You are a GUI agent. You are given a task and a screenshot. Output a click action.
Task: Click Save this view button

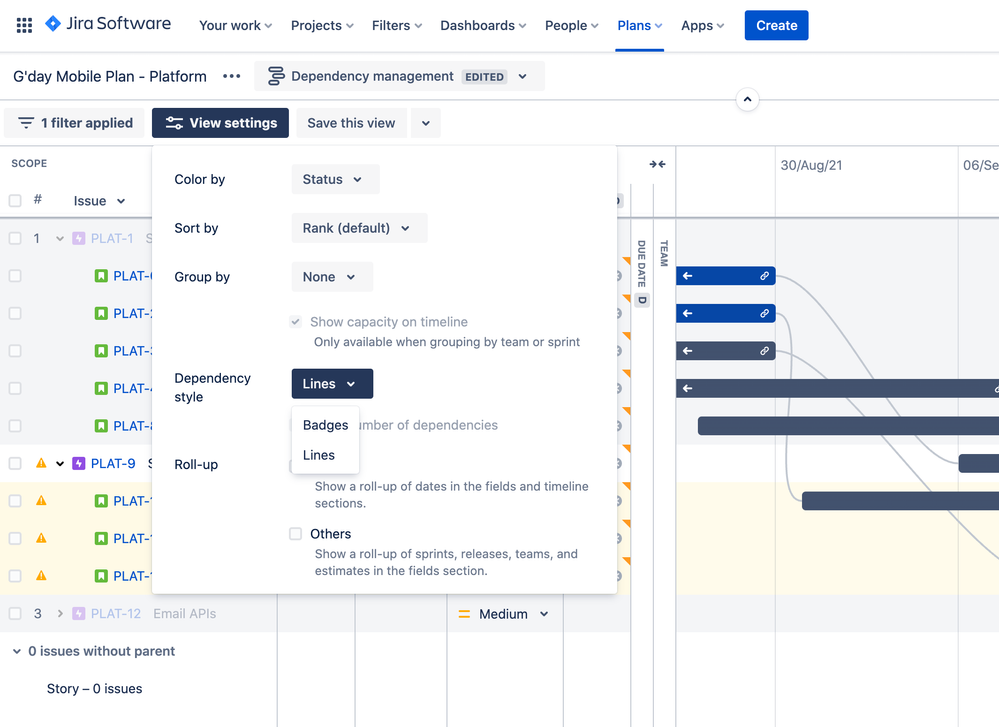pyautogui.click(x=351, y=123)
